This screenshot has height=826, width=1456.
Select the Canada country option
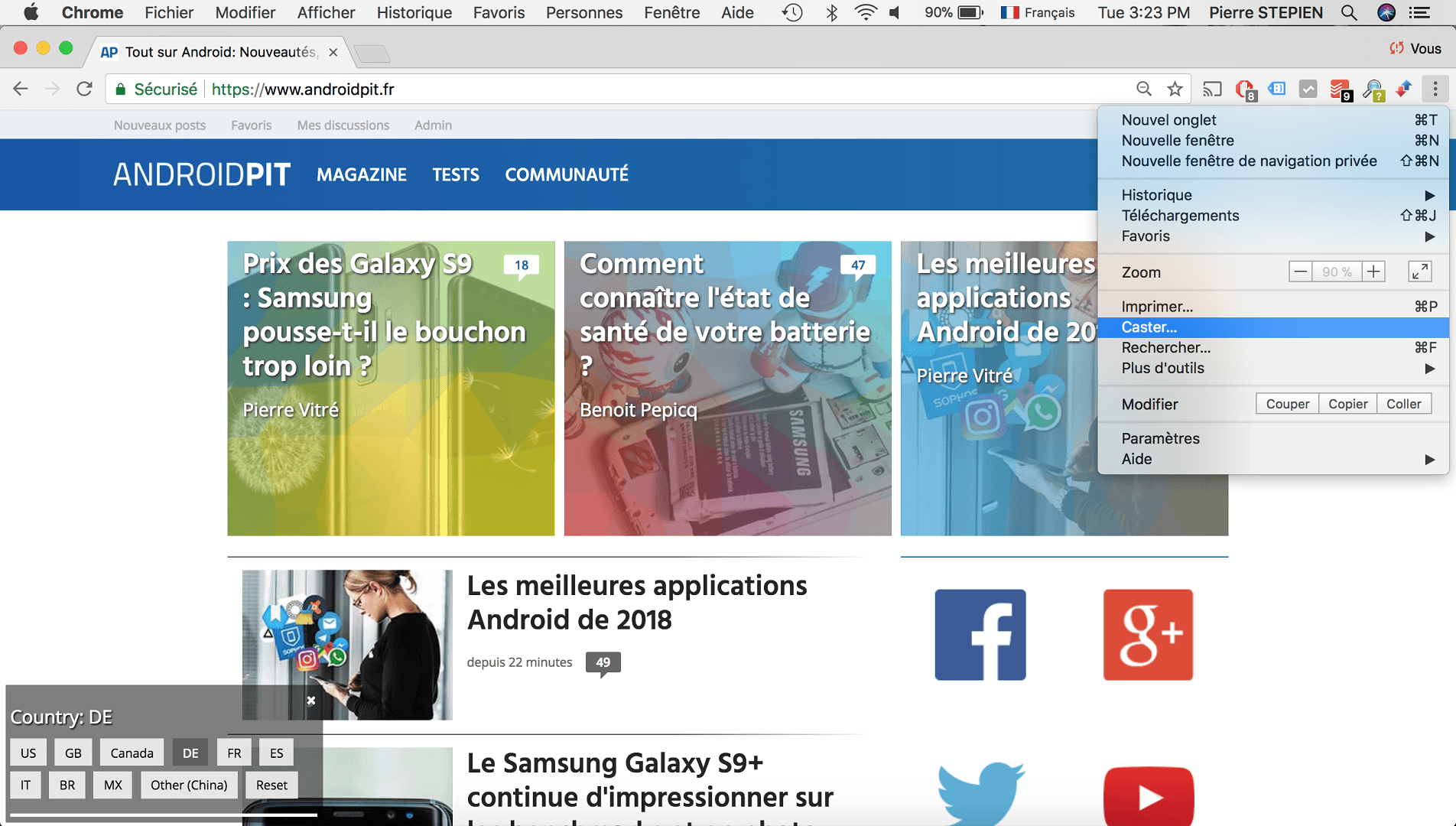132,752
